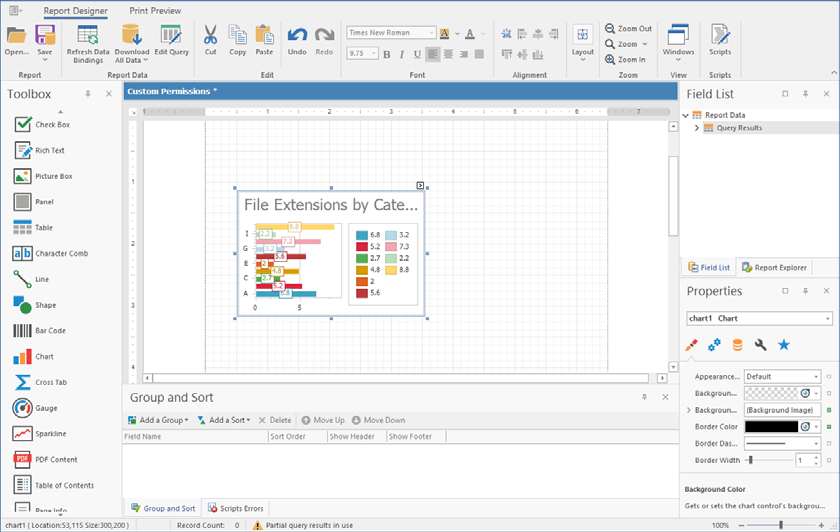Open the Favorites star properties tab
Image resolution: width=840 pixels, height=532 pixels.
coord(784,345)
